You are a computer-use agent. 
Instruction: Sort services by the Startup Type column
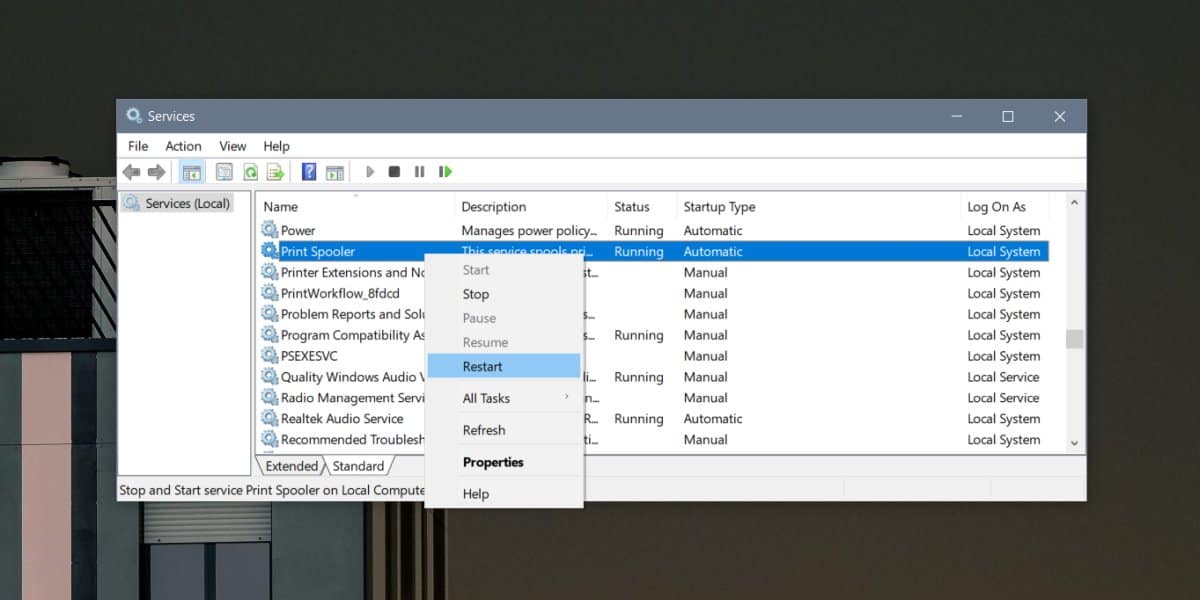719,206
